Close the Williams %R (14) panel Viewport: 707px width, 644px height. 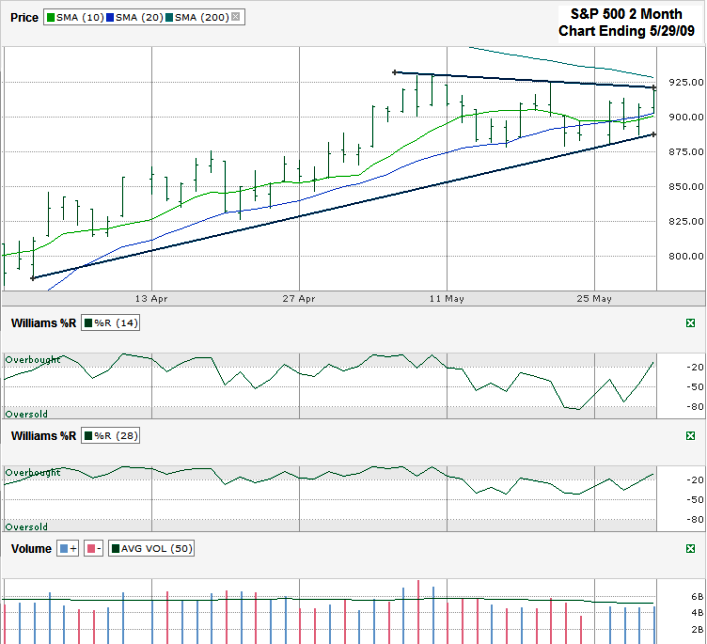[x=690, y=323]
